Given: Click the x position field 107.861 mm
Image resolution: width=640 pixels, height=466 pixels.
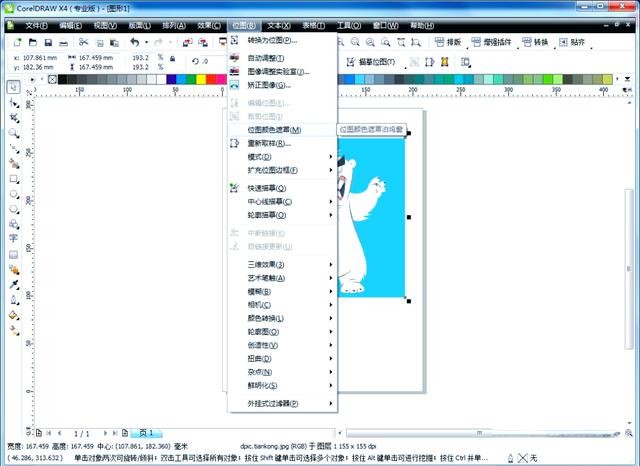Looking at the screenshot, I should click(40, 58).
